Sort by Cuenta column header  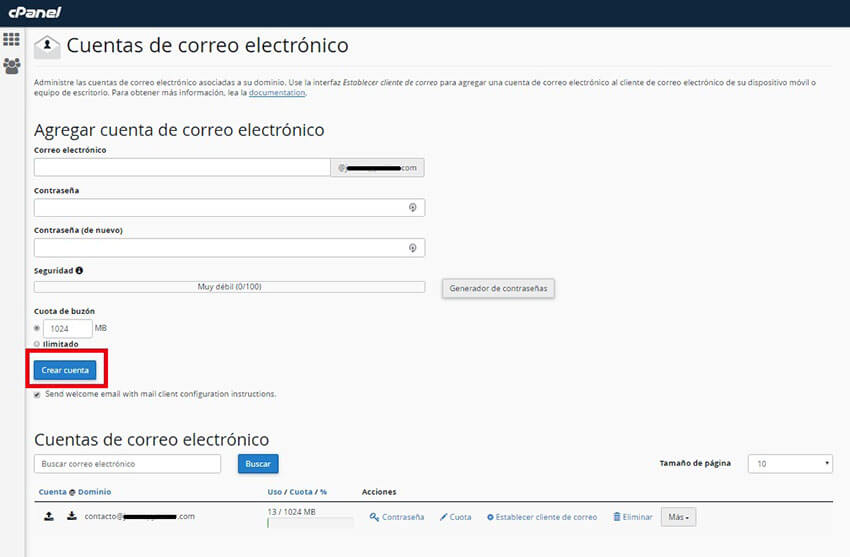click(53, 492)
